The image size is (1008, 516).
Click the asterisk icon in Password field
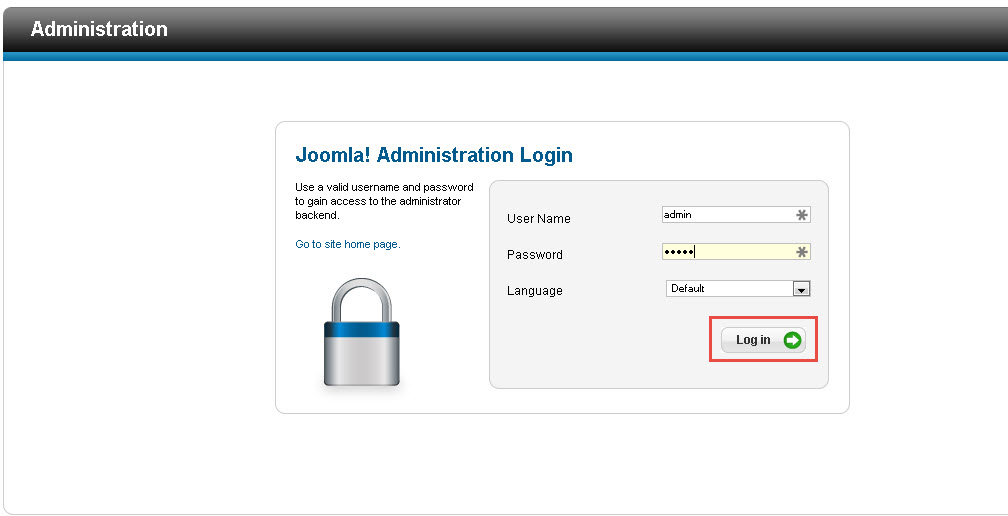pos(801,252)
